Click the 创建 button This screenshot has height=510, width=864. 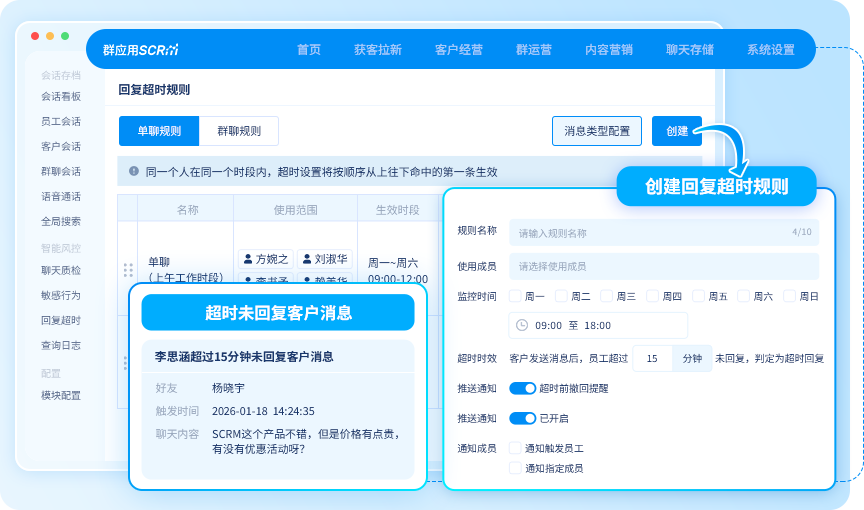pyautogui.click(x=677, y=131)
